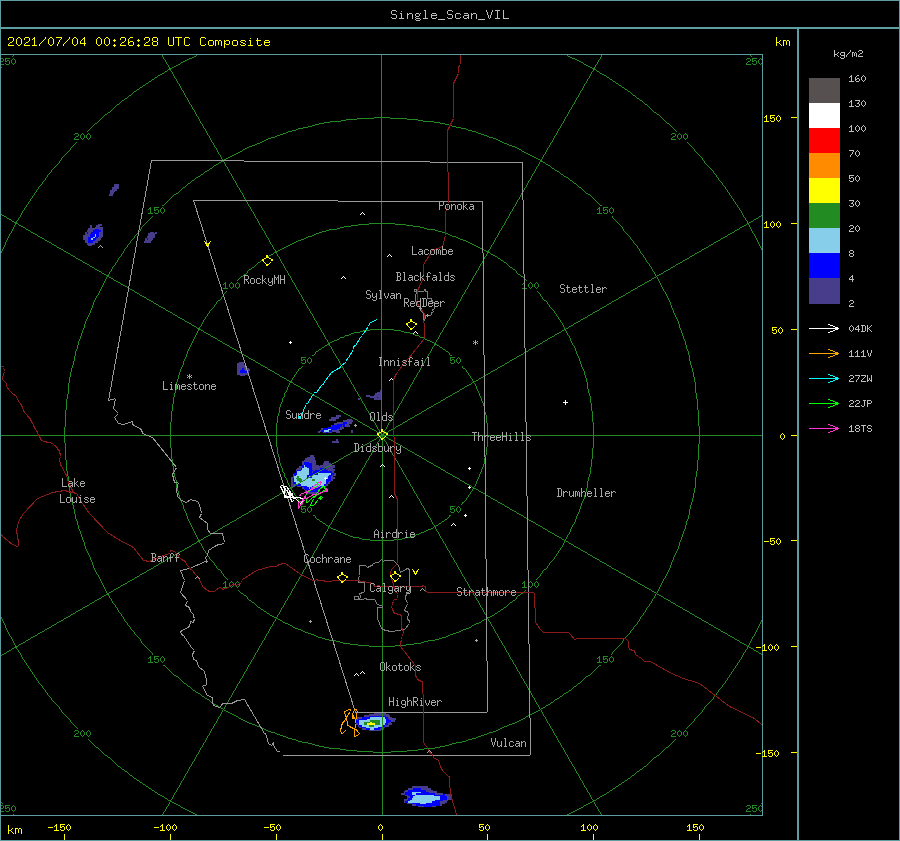900x841 pixels.
Task: Click the Sylvan label
Action: coord(383,295)
